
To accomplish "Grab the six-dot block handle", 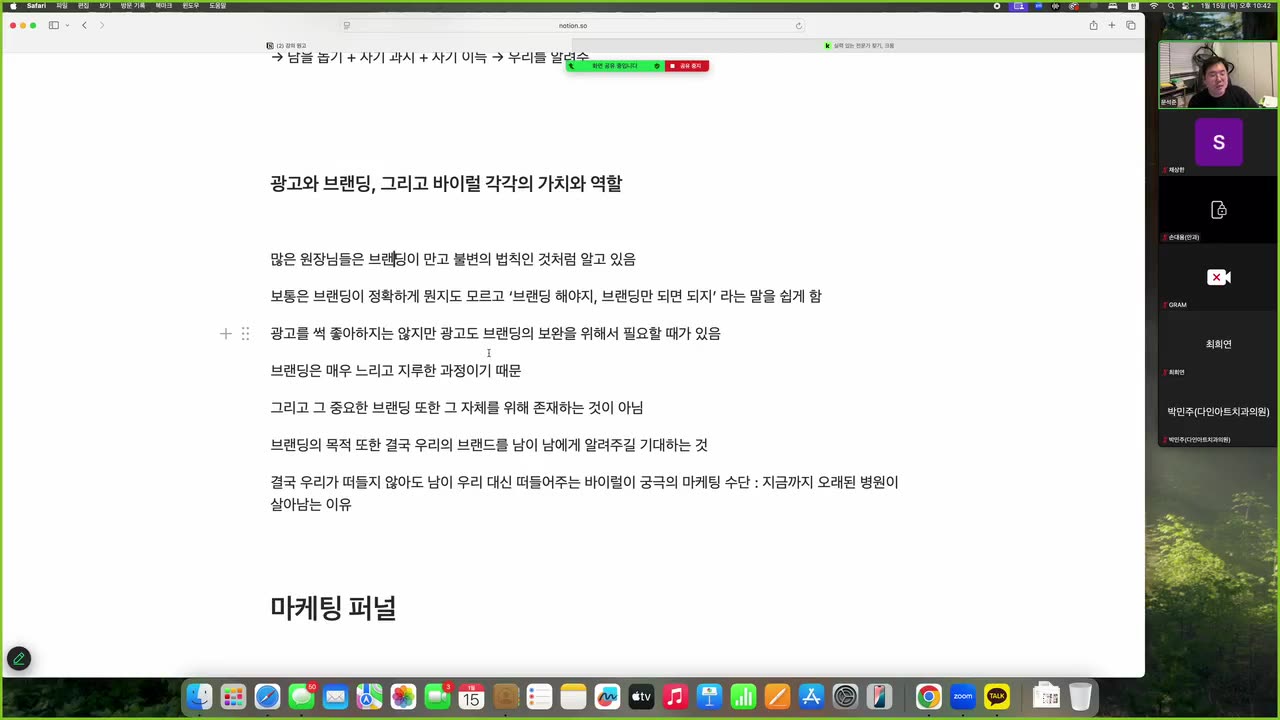I will (x=245, y=334).
